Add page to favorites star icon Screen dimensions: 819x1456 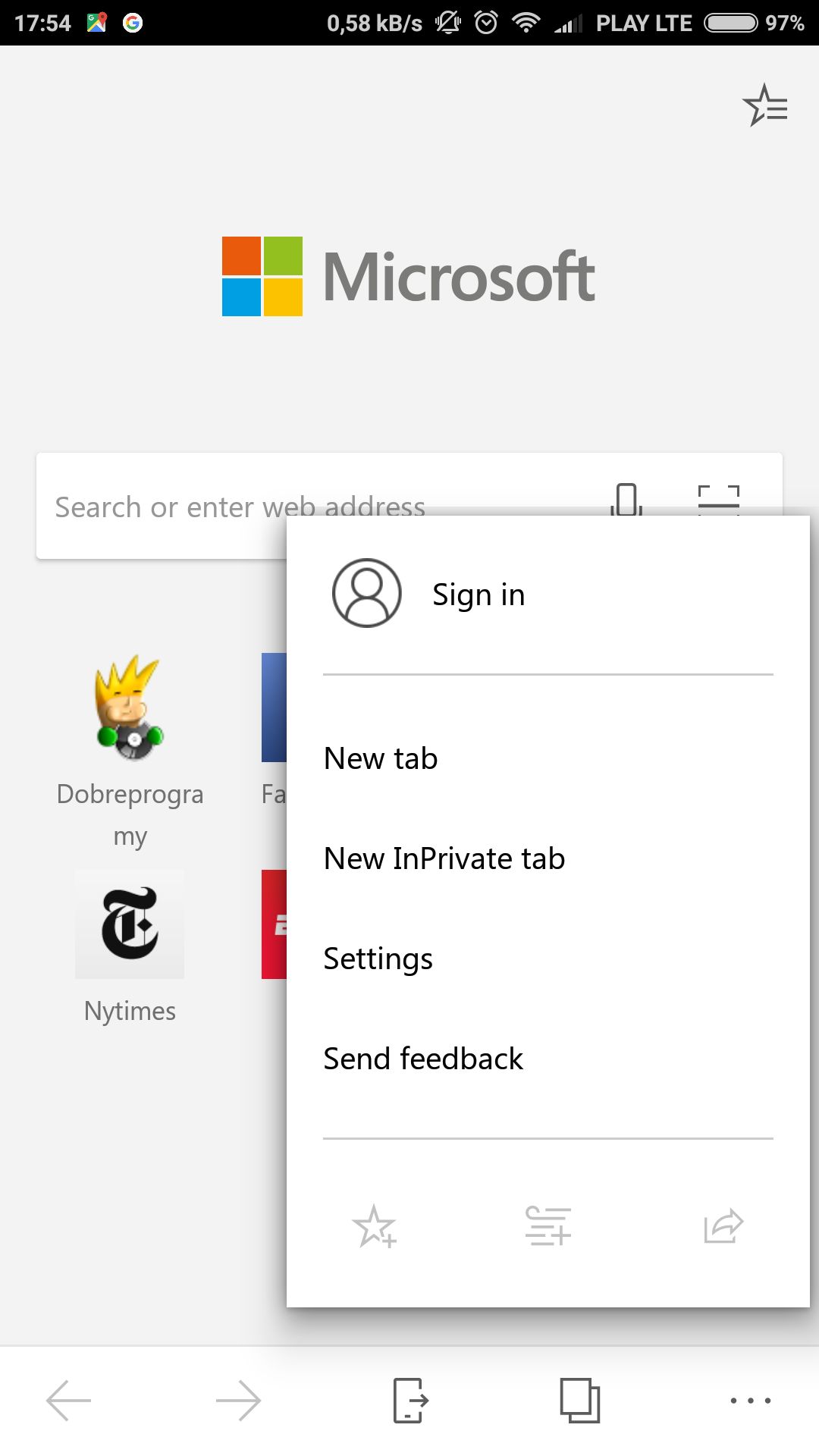coord(375,1226)
